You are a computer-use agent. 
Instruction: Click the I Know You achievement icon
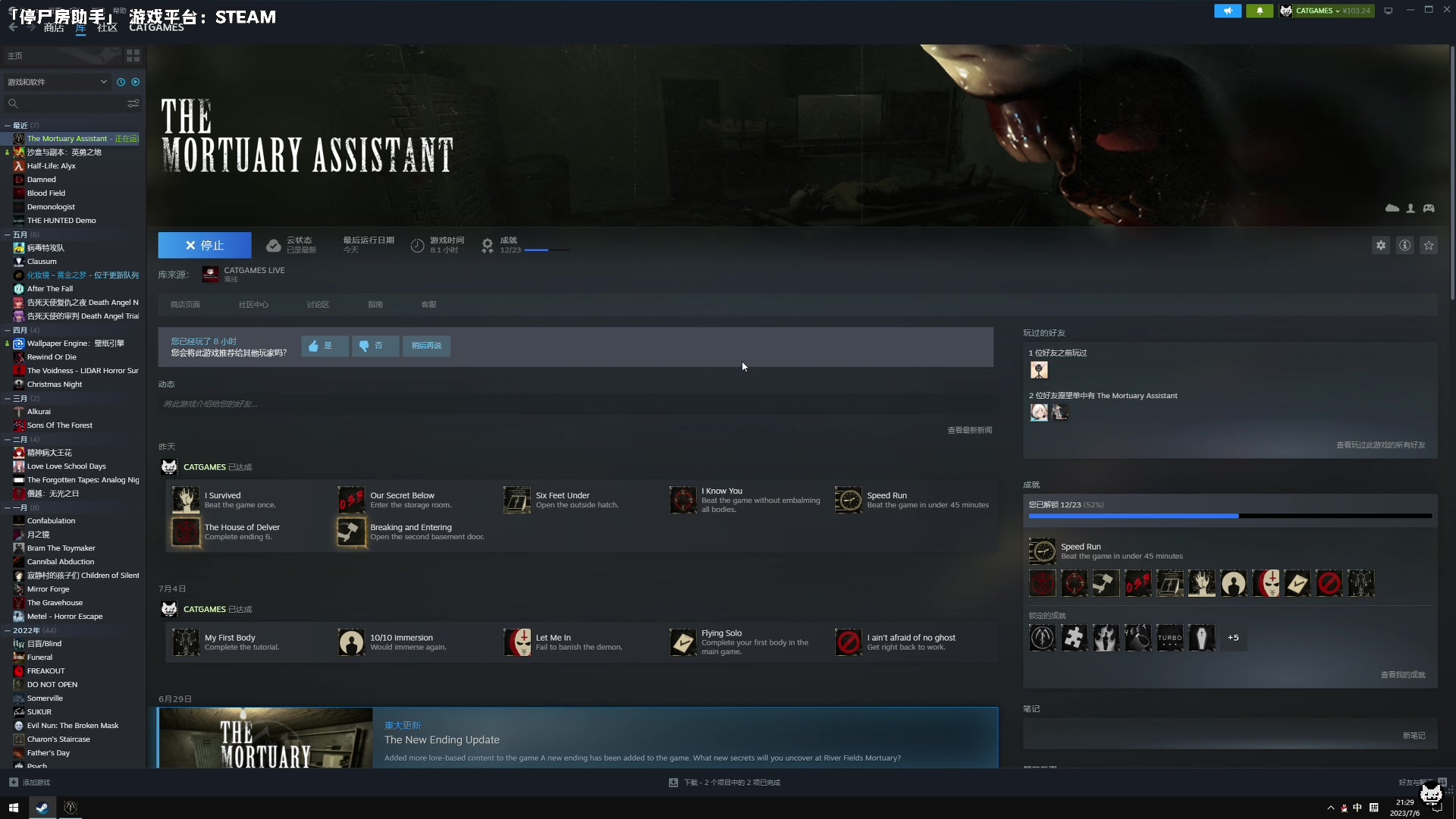pos(682,500)
